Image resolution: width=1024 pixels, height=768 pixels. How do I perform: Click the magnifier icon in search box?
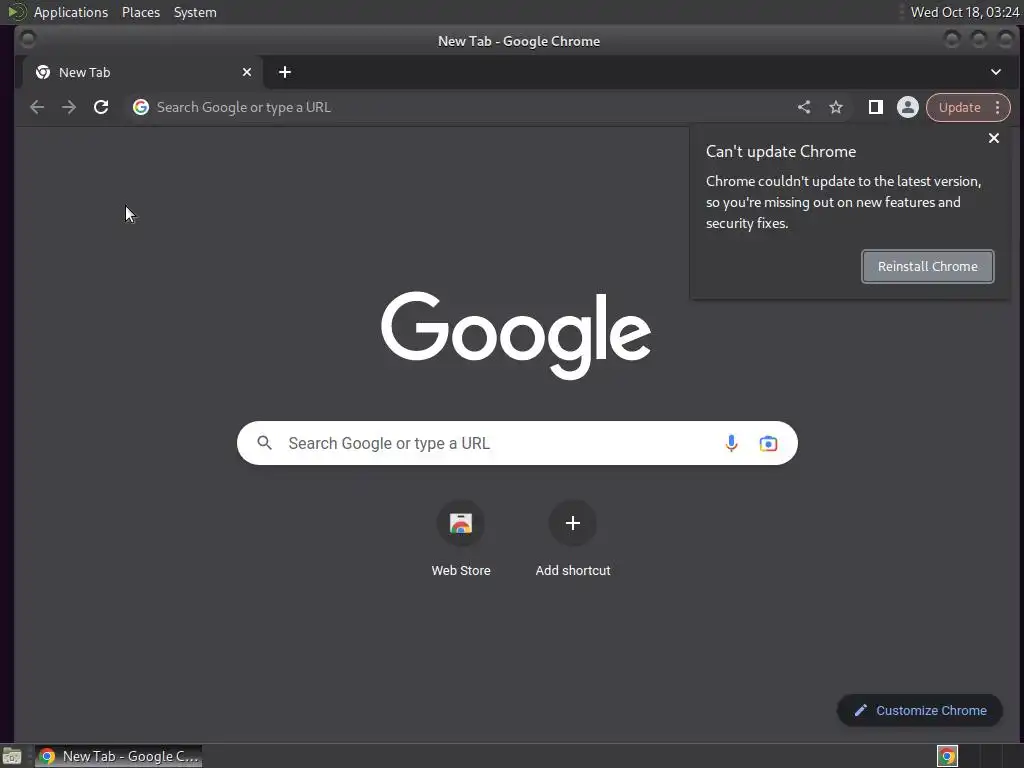pyautogui.click(x=264, y=443)
